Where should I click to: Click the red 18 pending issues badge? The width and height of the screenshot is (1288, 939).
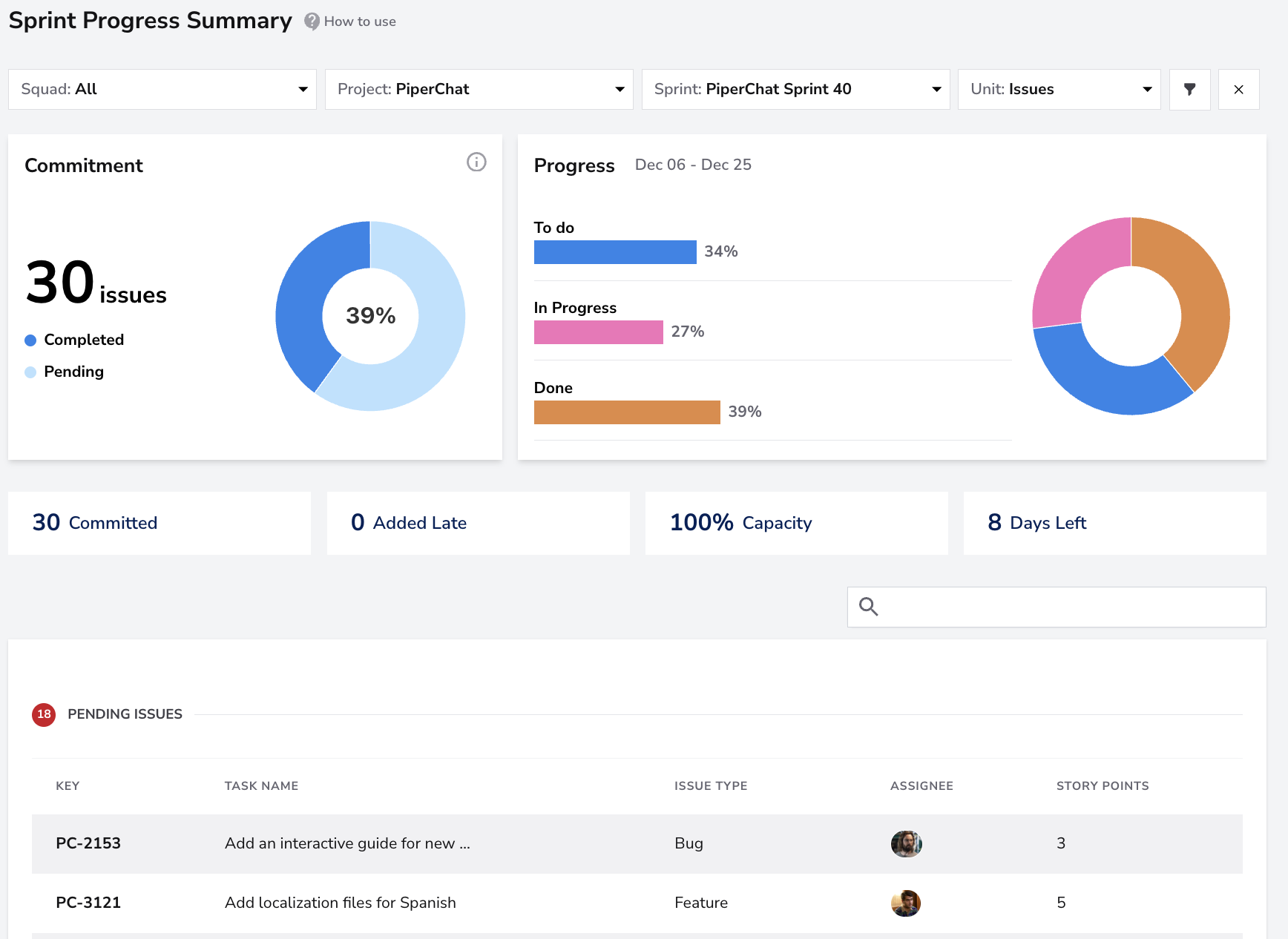click(x=44, y=714)
